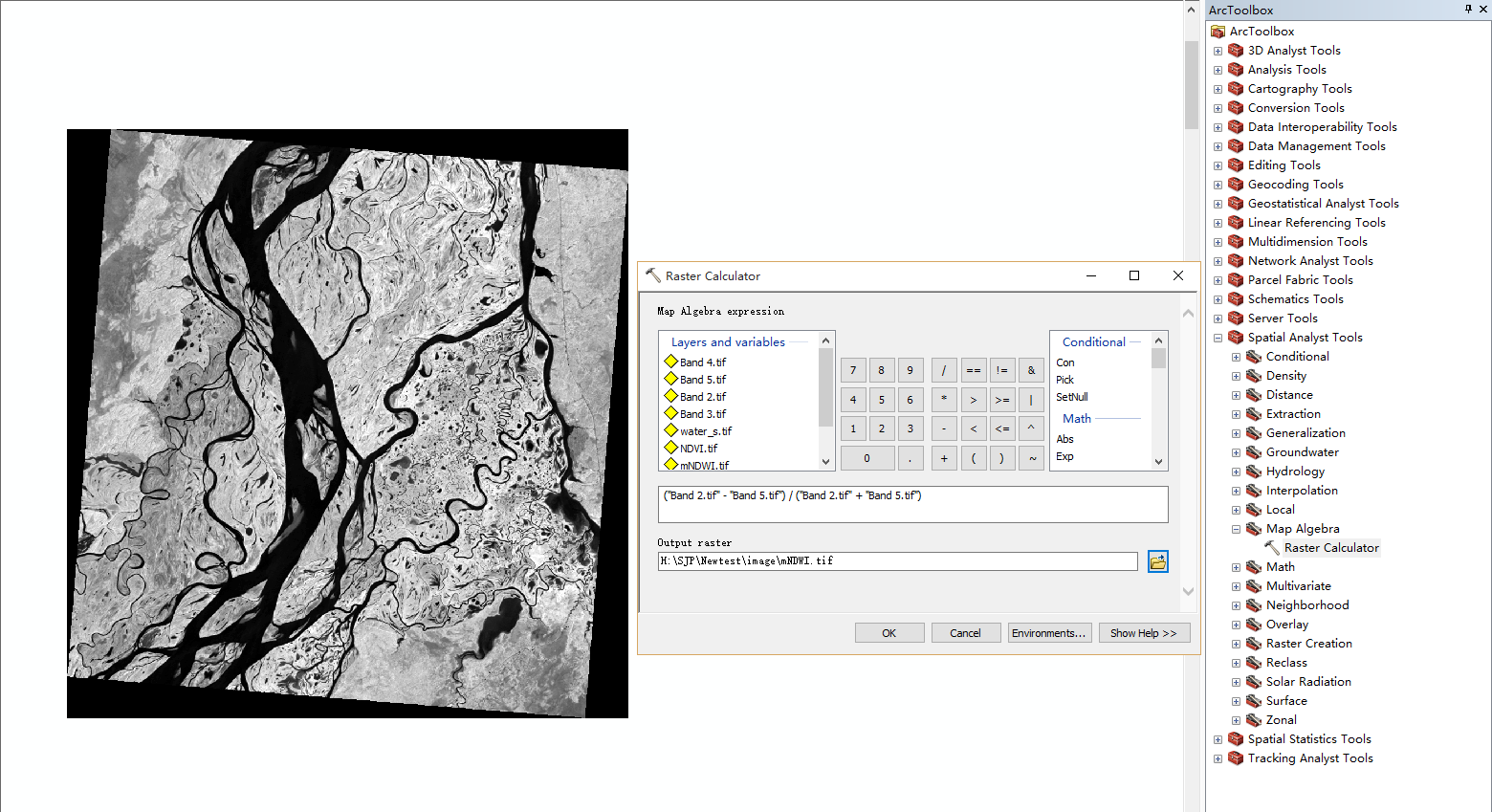Viewport: 1492px width, 812px height.
Task: Expand the Math toolset
Action: [x=1235, y=566]
